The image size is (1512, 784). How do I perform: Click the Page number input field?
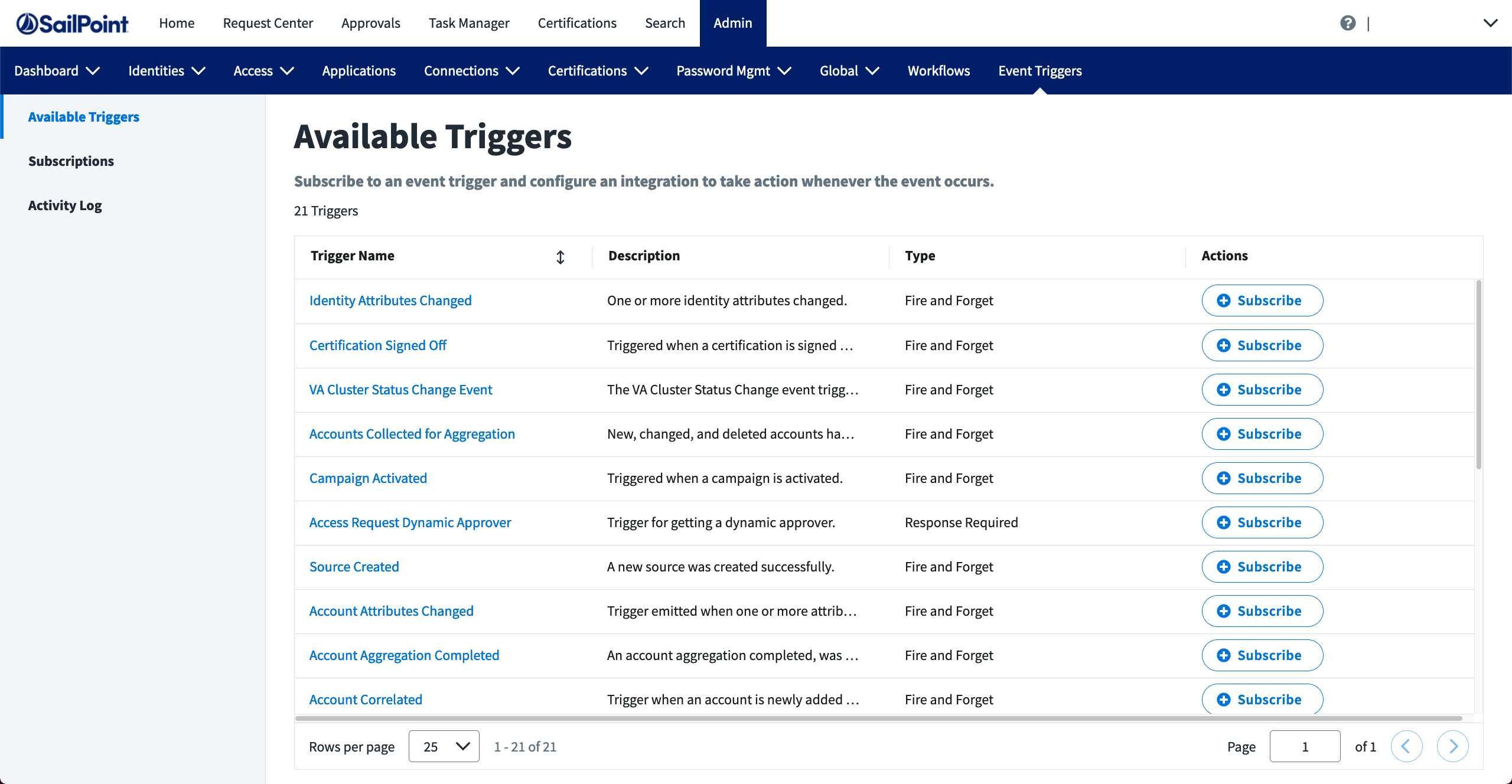(x=1305, y=746)
